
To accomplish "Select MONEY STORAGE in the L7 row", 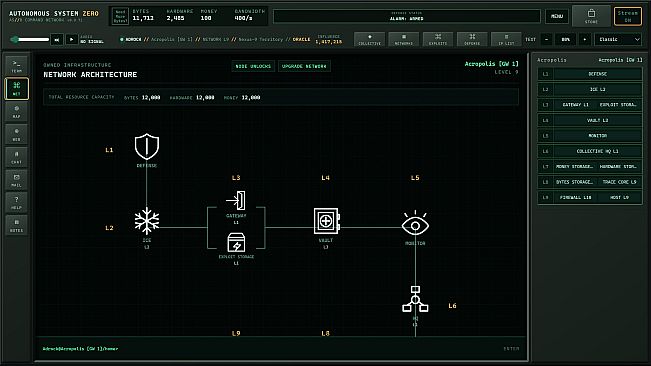I will (x=575, y=167).
